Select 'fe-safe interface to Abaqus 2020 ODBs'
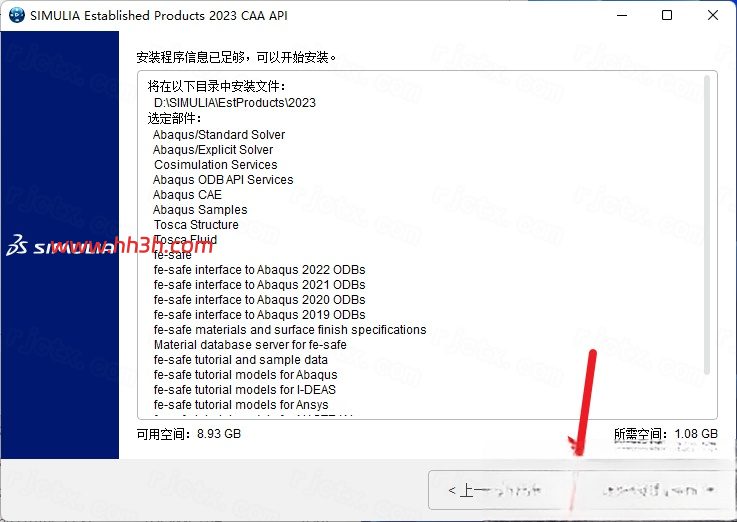 point(259,300)
